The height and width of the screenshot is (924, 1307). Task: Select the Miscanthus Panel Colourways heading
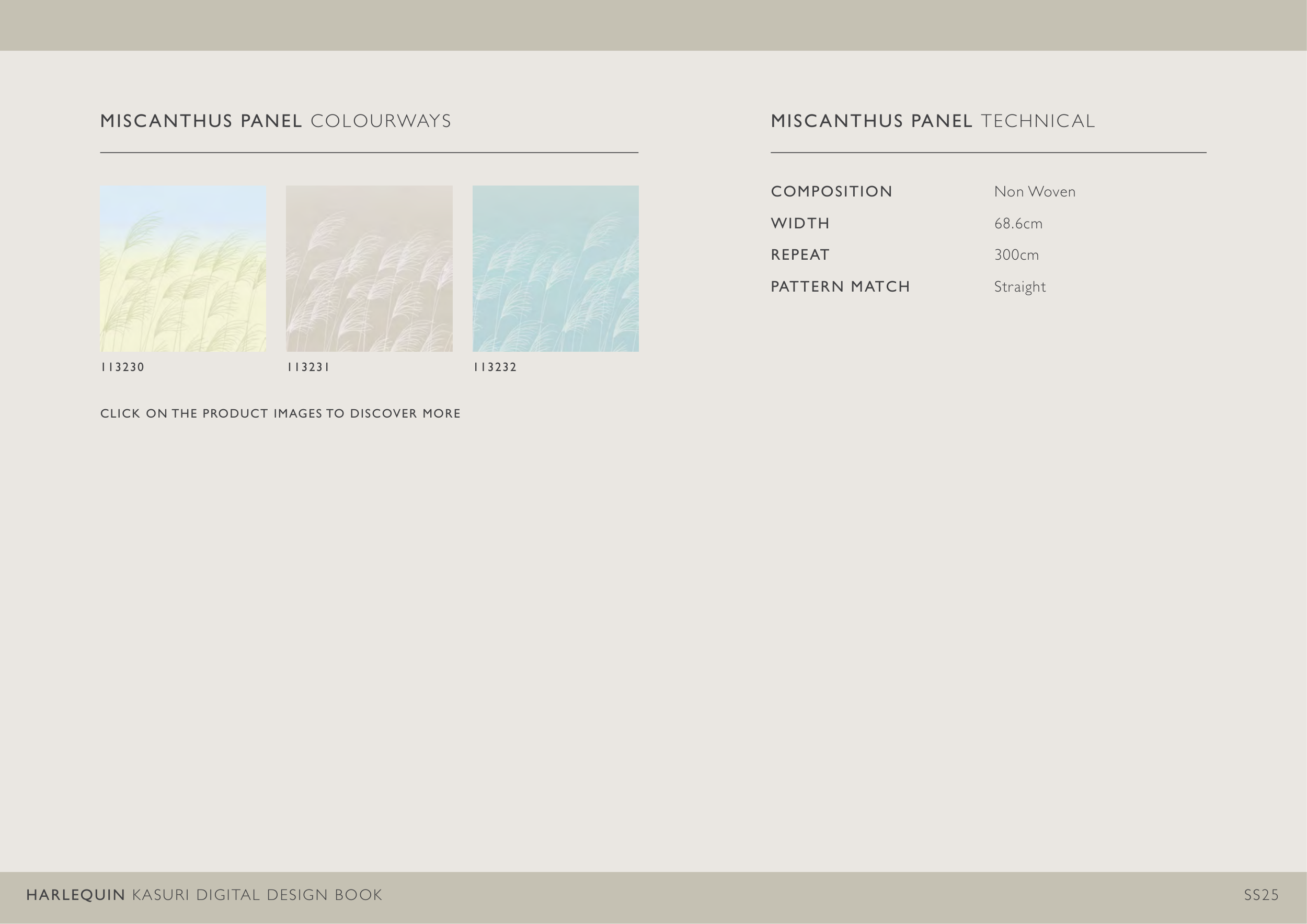[x=276, y=121]
